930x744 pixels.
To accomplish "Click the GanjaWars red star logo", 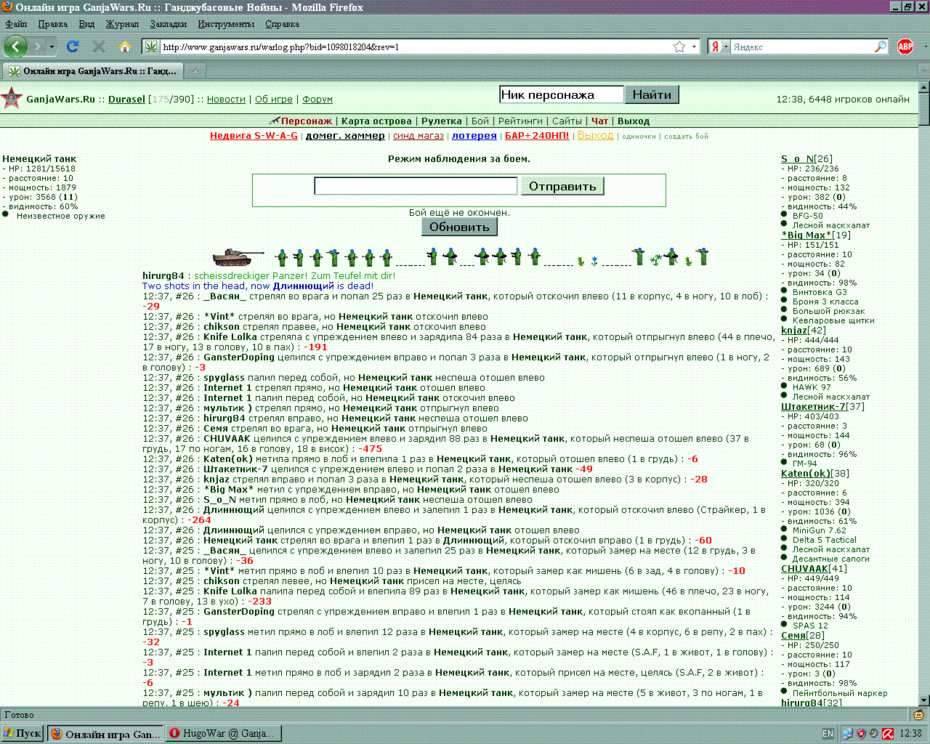I will click(x=11, y=98).
